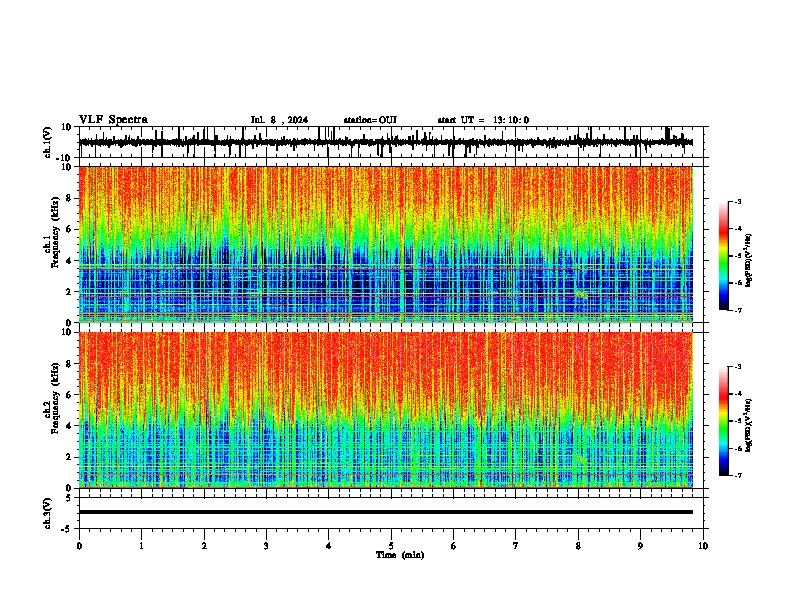Click the "-3" label on ch.2 colorbar
This screenshot has width=792, height=612.
pyautogui.click(x=738, y=367)
